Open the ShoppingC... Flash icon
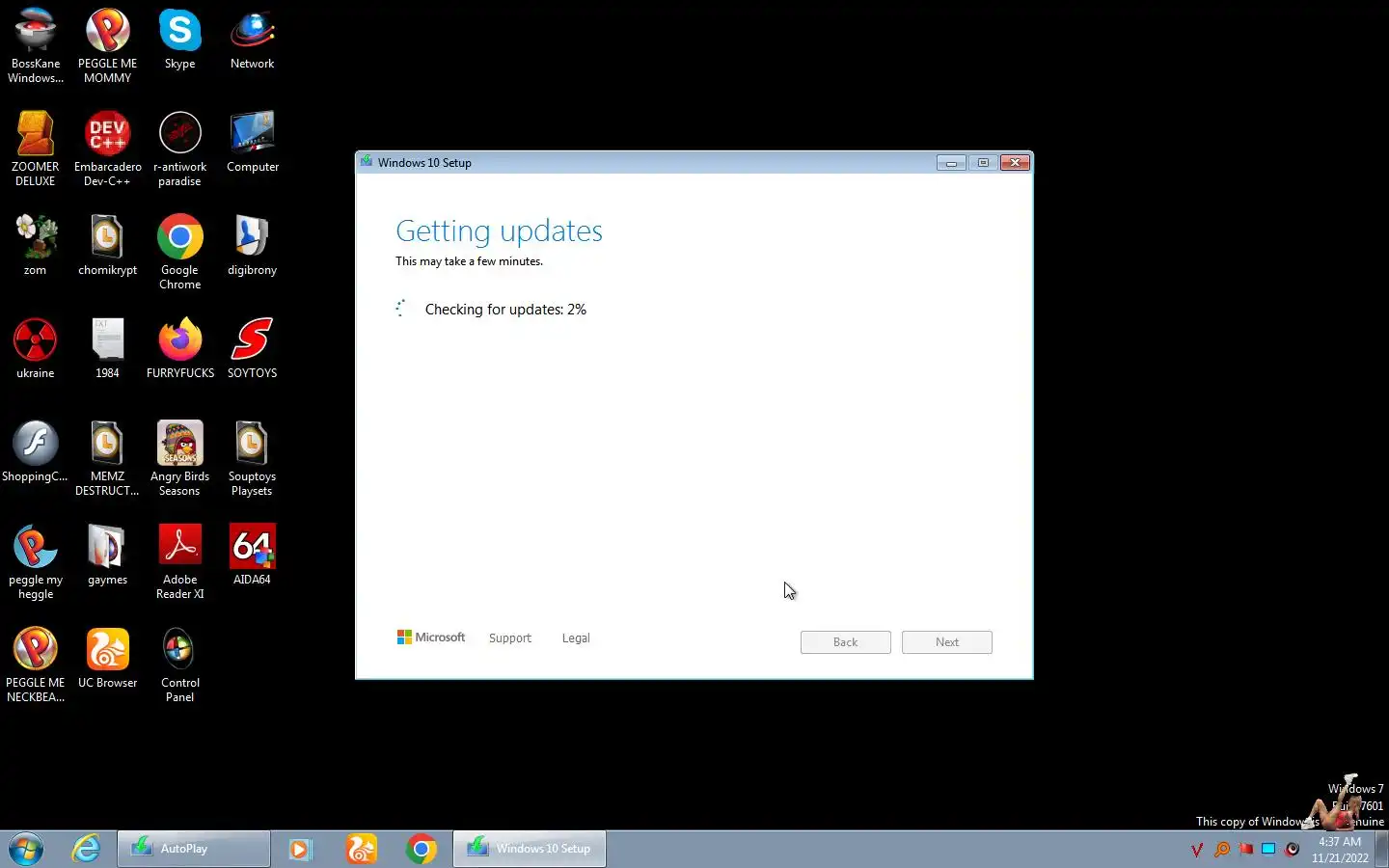The image size is (1389, 868). 36,451
